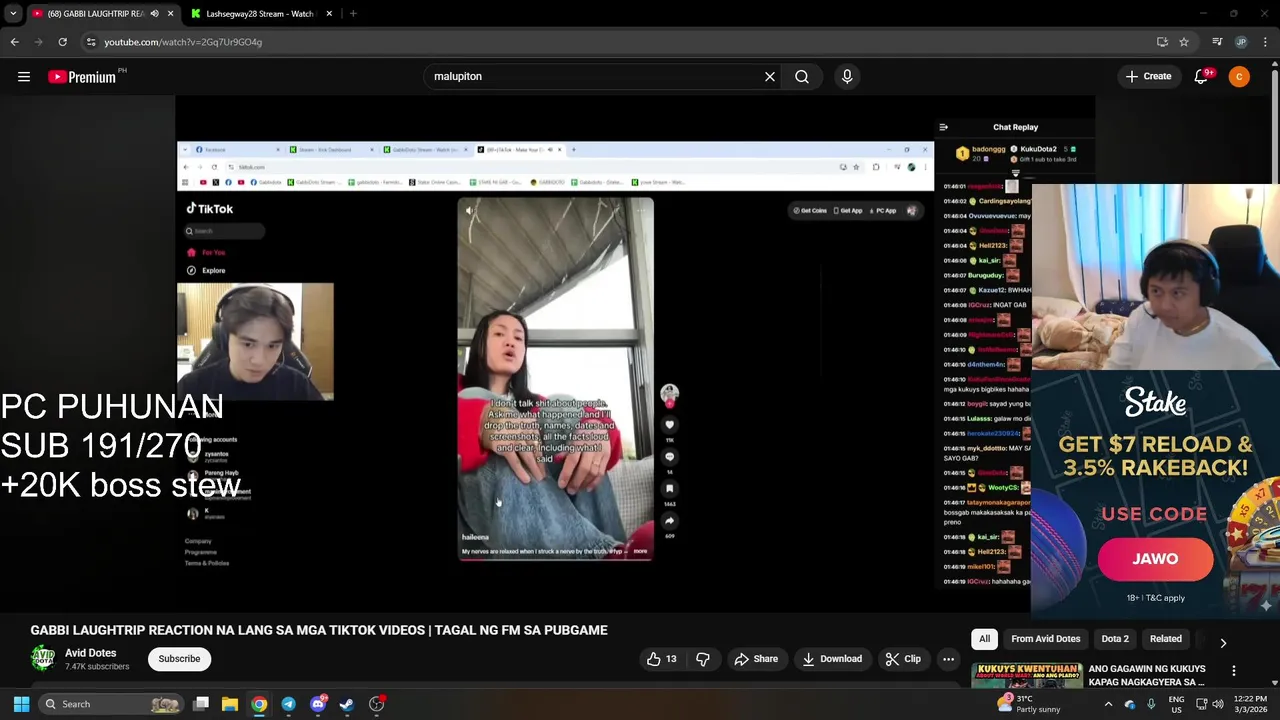
Task: Open the YouTube guide hamburger menu
Action: [x=24, y=77]
